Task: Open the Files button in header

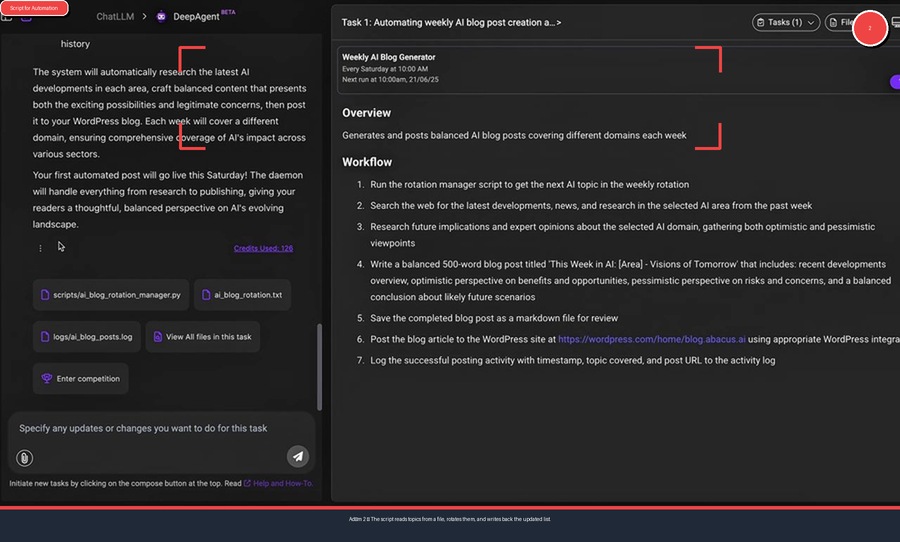Action: click(840, 22)
